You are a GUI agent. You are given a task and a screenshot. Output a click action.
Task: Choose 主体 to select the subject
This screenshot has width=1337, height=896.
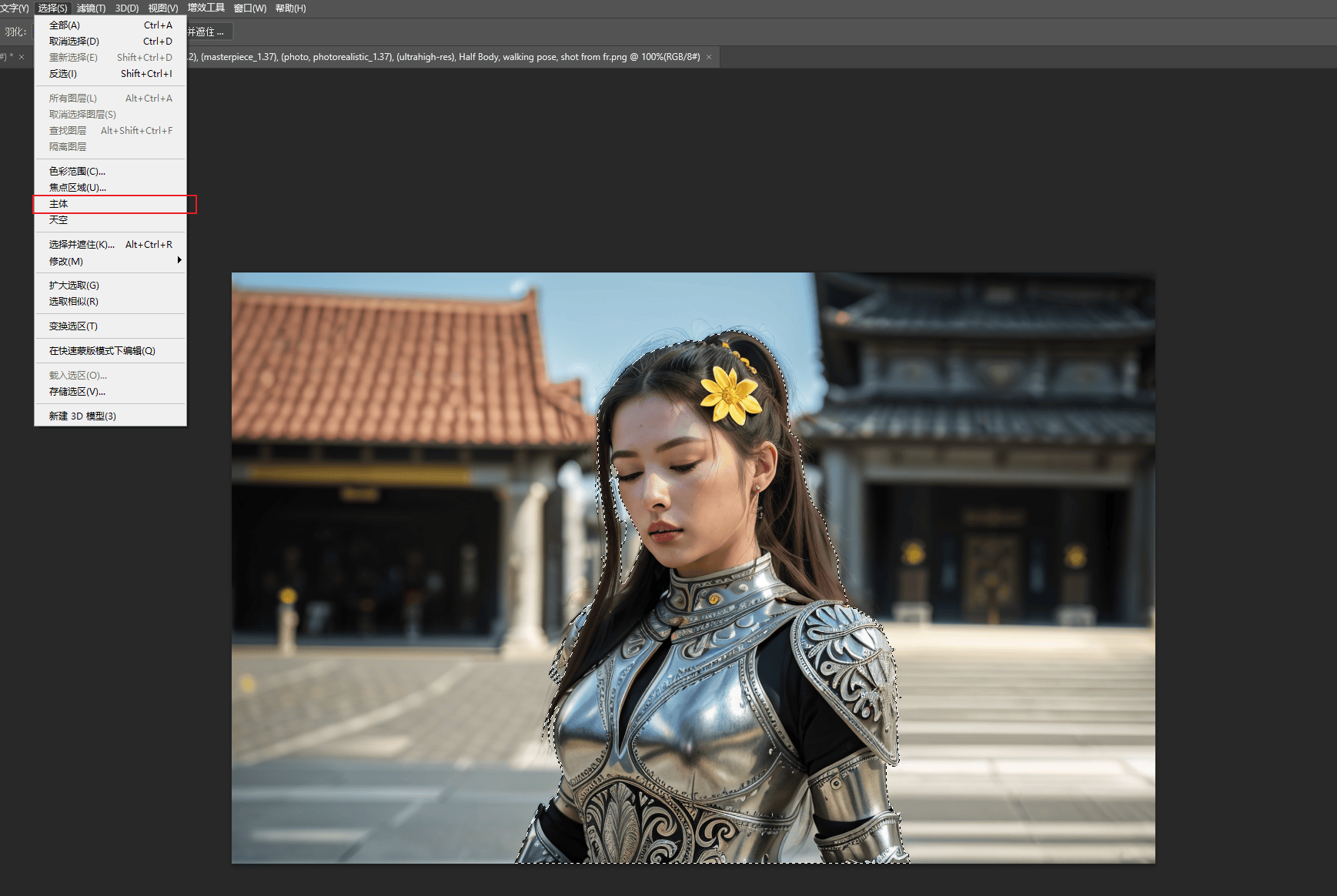[111, 204]
